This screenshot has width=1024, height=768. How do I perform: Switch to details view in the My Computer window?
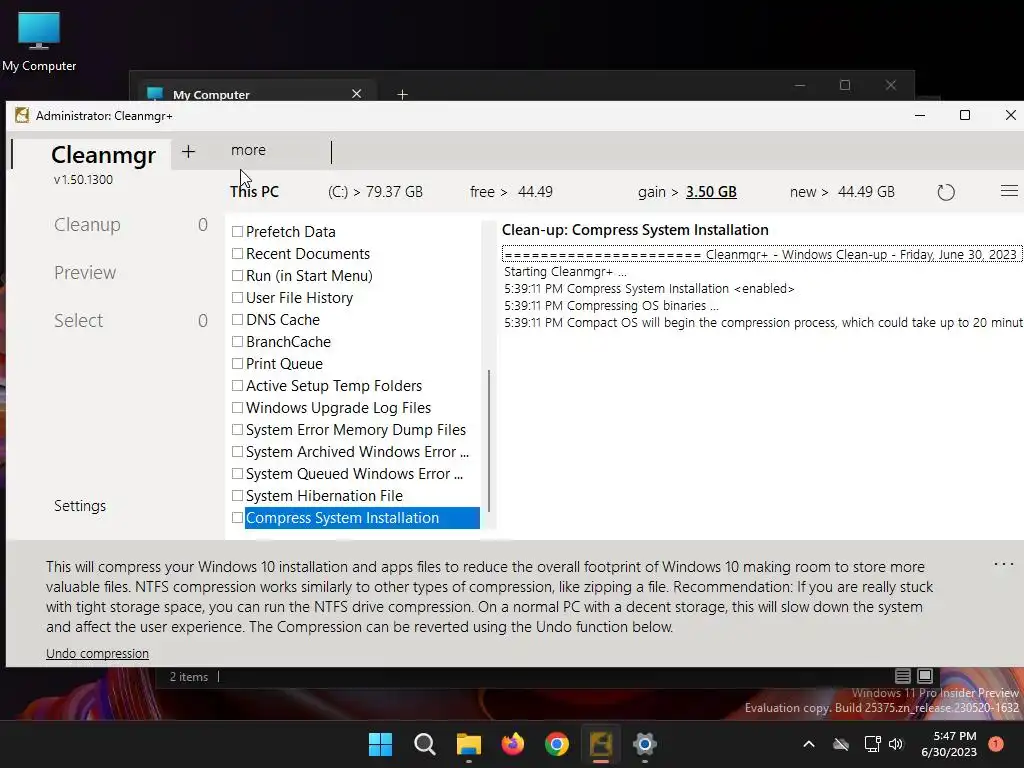tap(903, 676)
